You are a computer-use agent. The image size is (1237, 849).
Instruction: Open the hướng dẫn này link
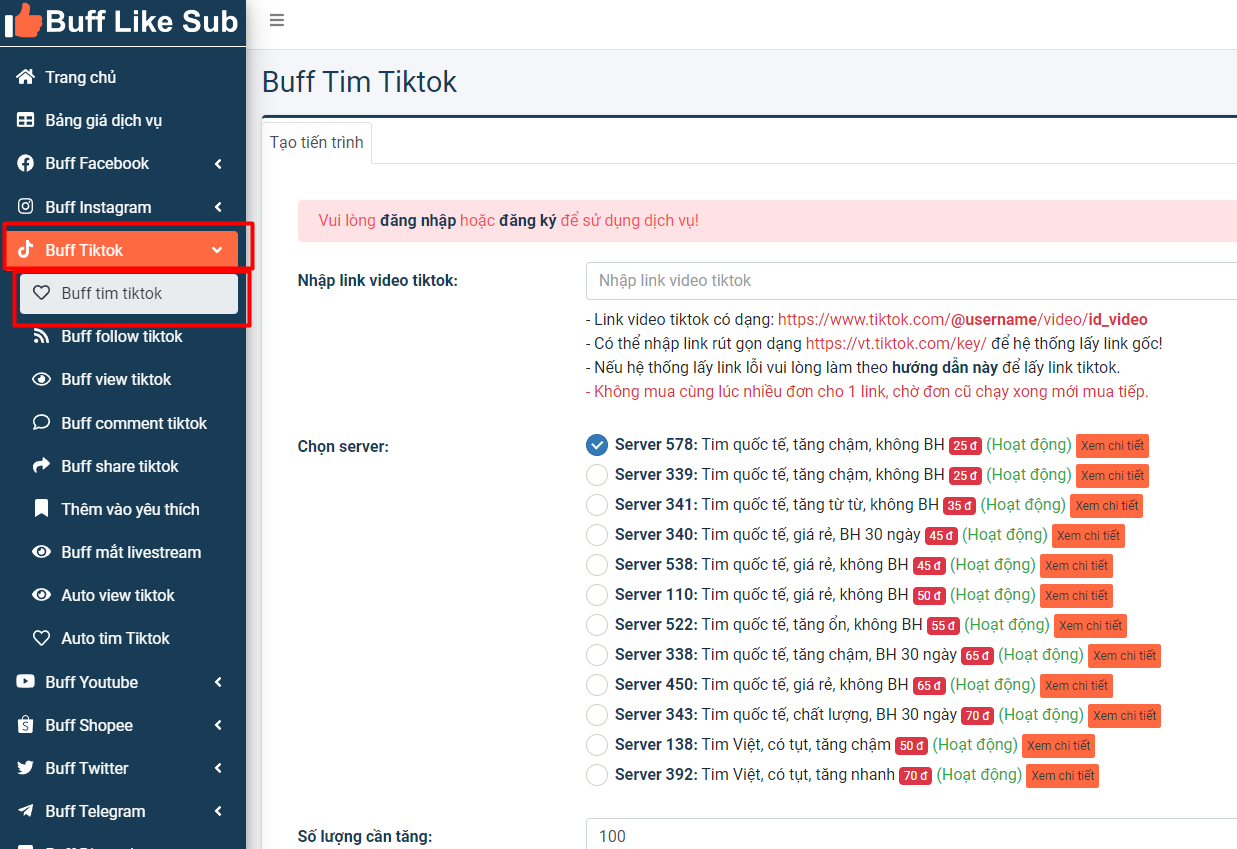pyautogui.click(x=945, y=367)
